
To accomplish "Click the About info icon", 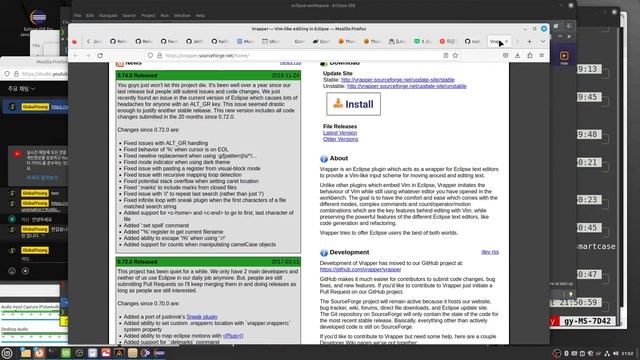I will pyautogui.click(x=324, y=158).
